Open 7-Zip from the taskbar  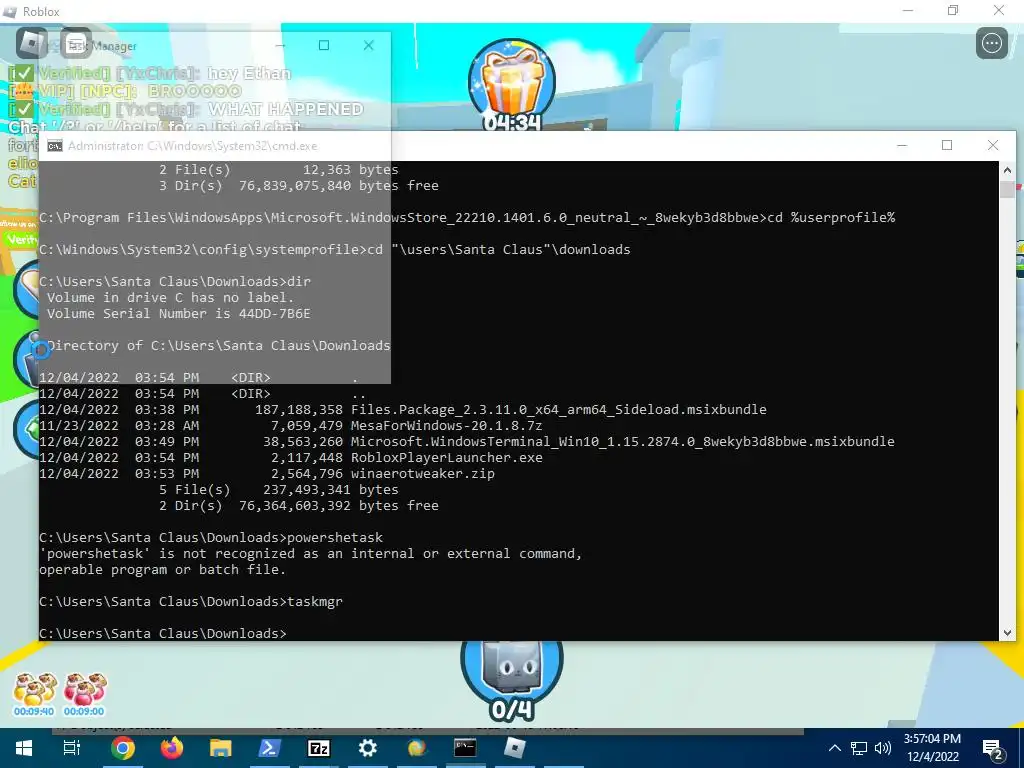pyautogui.click(x=319, y=748)
